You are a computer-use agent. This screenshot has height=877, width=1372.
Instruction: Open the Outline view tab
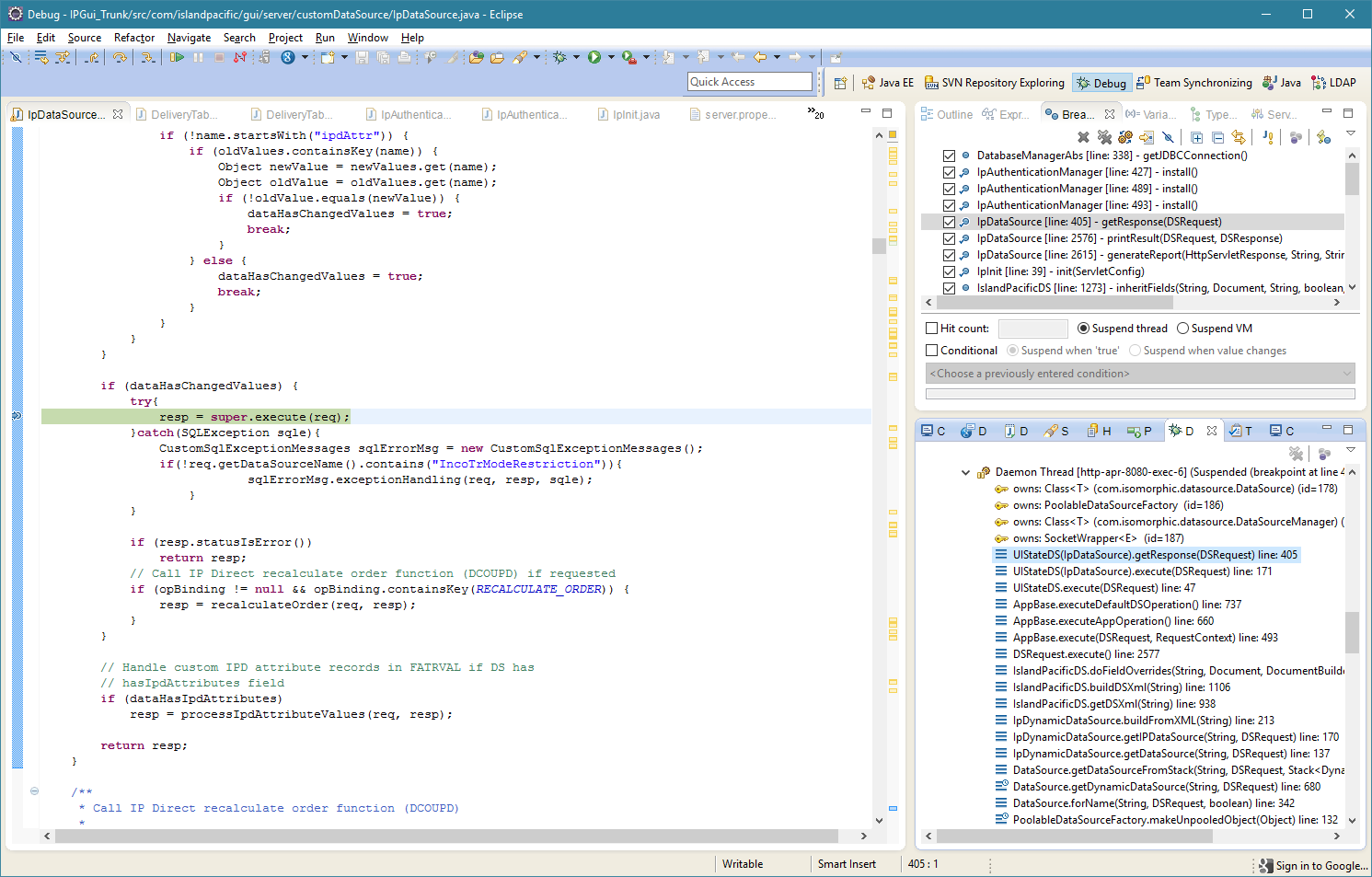coord(947,115)
